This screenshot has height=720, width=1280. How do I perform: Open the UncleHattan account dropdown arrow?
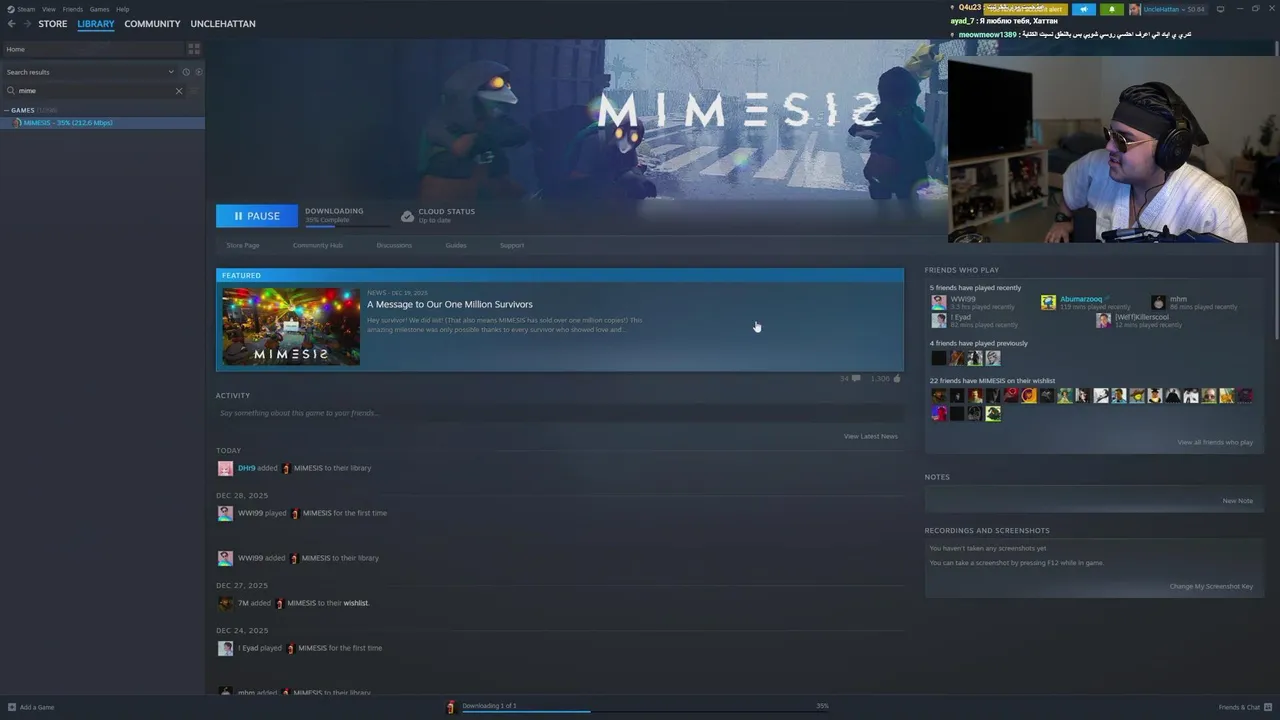pyautogui.click(x=1183, y=9)
